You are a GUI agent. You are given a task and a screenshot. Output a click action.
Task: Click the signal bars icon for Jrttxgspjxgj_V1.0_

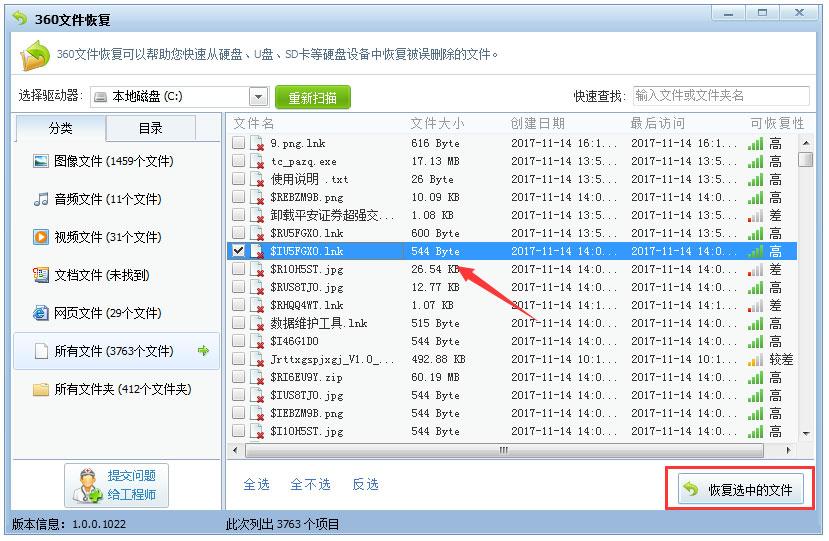pyautogui.click(x=755, y=360)
